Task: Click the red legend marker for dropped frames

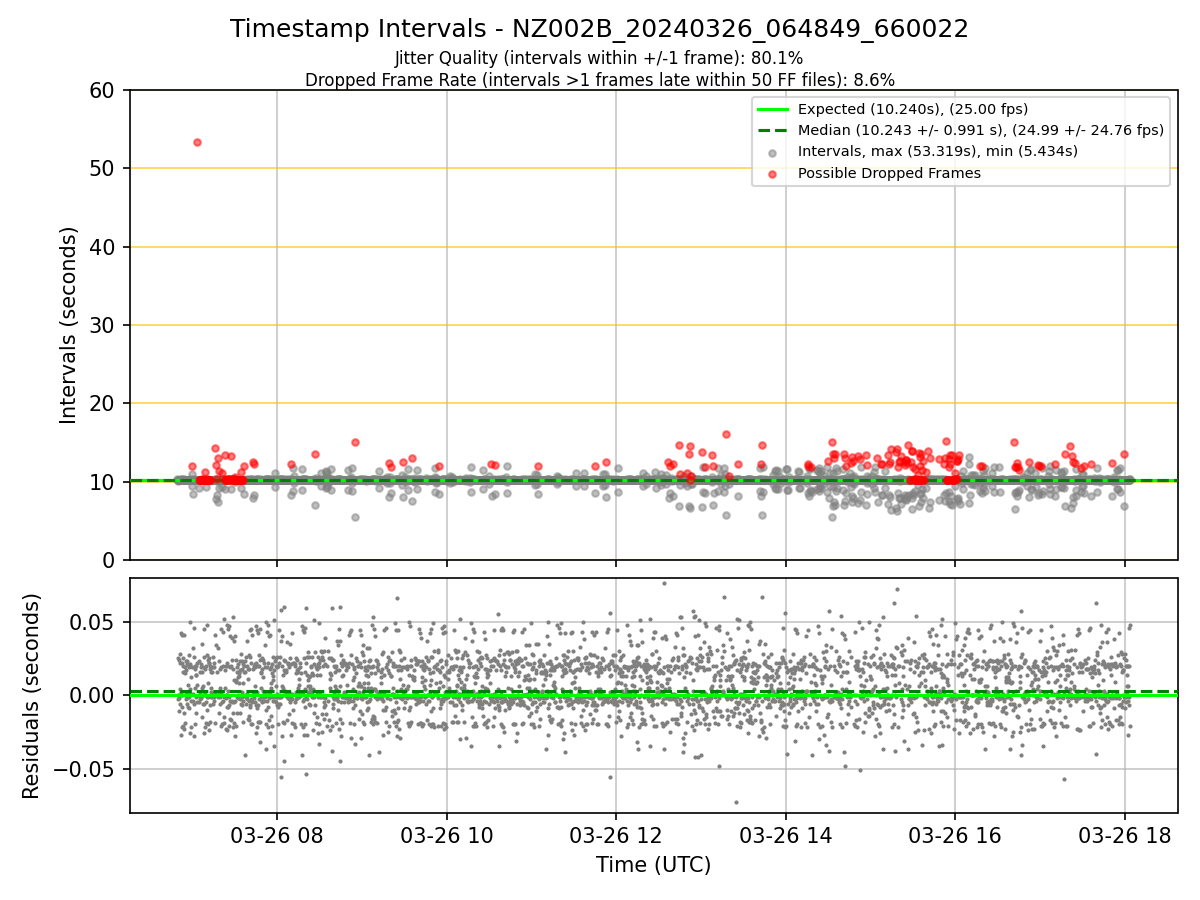Action: coord(773,173)
